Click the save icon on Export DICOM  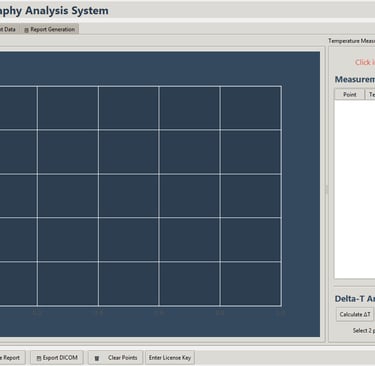coord(39,358)
